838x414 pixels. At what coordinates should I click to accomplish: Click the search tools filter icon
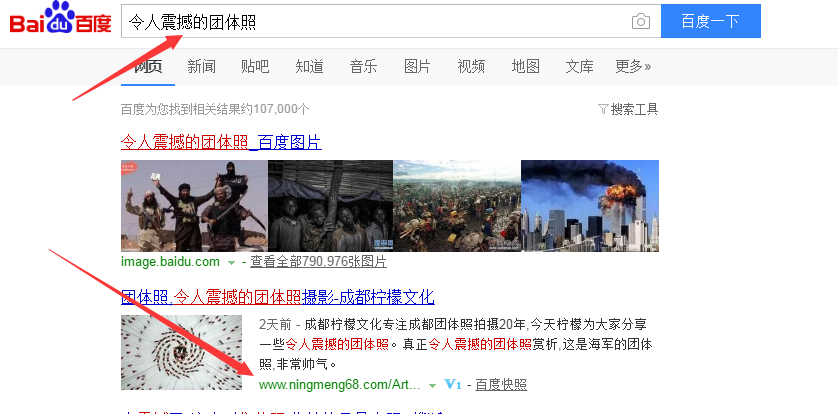(x=603, y=110)
